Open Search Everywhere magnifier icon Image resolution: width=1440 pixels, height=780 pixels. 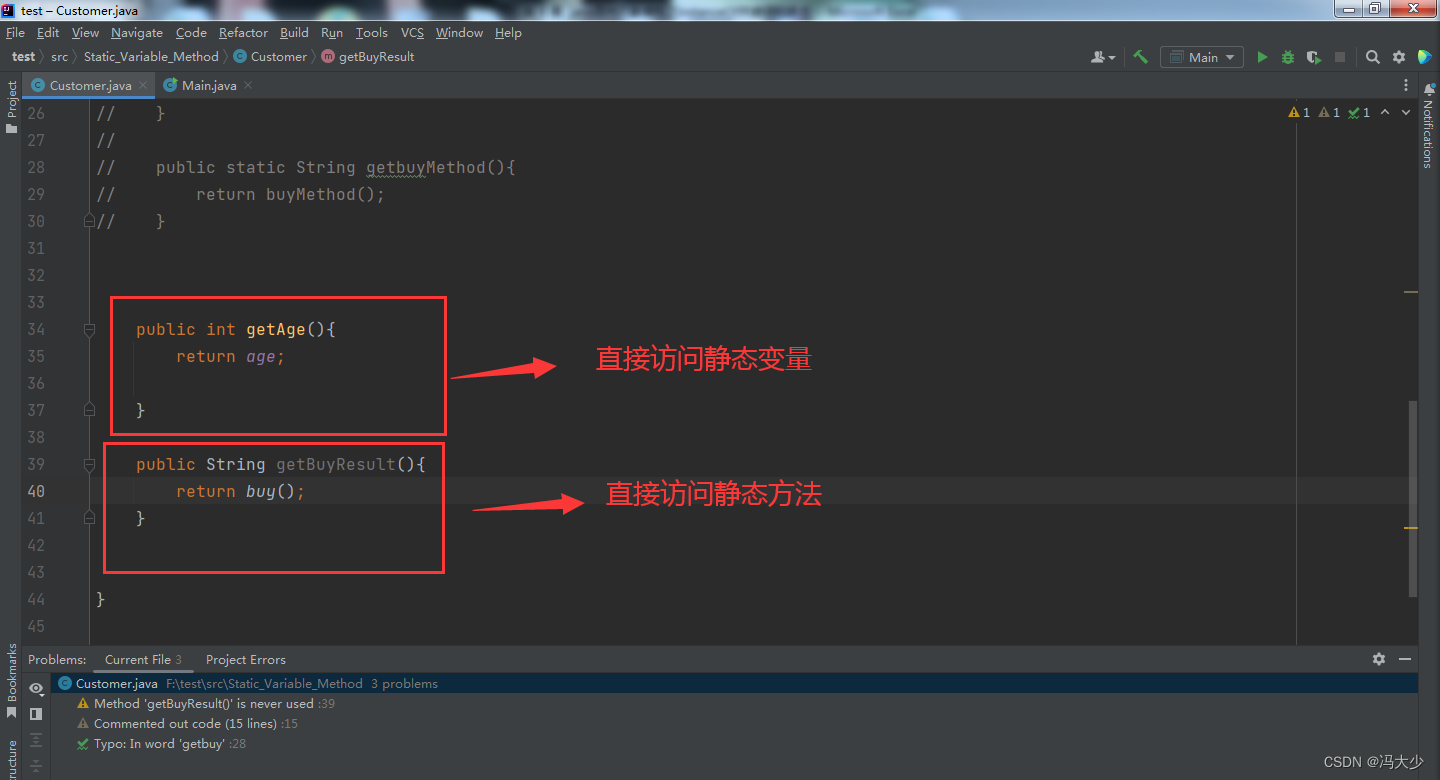coord(1373,57)
